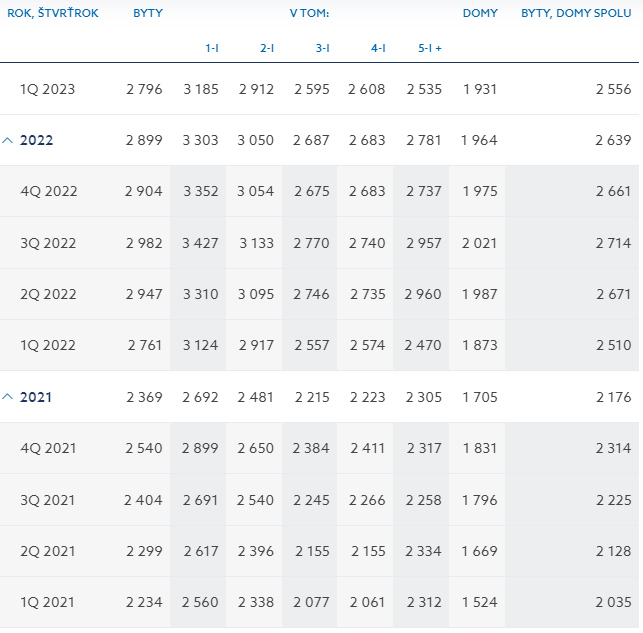
Task: Click the bold 2021 year row label
Action: coord(37,398)
